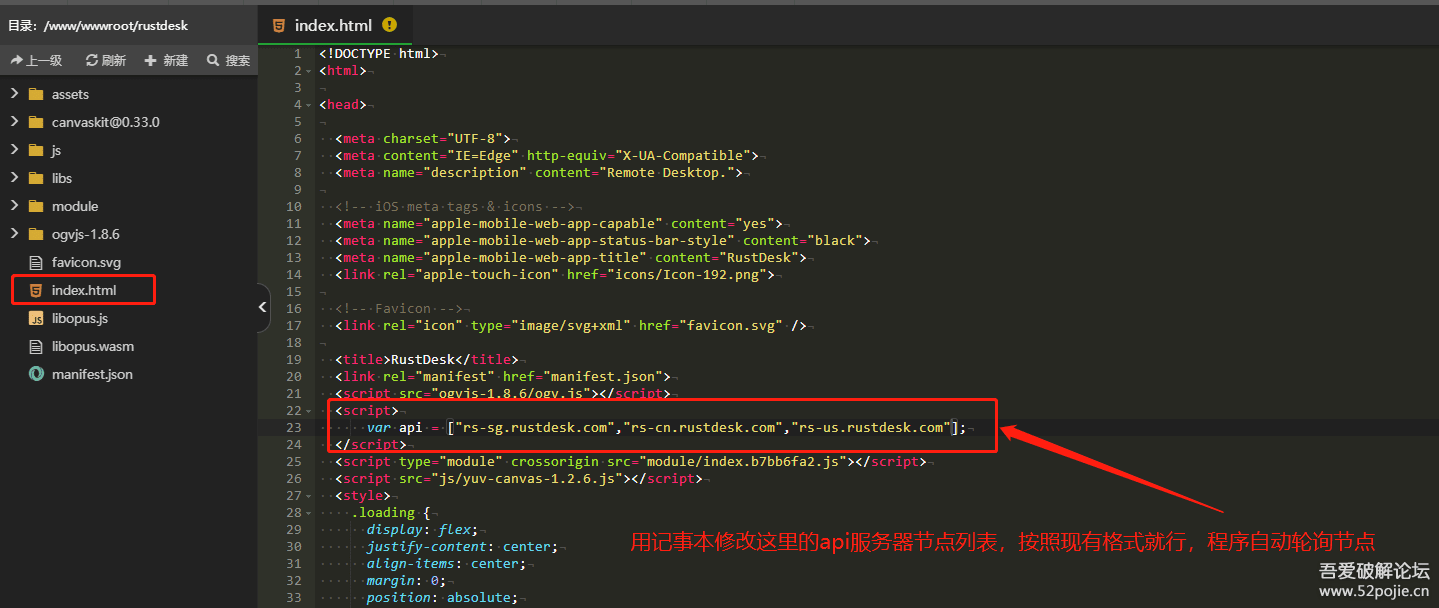Select the assets folder name
The width and height of the screenshot is (1439, 608).
click(70, 94)
